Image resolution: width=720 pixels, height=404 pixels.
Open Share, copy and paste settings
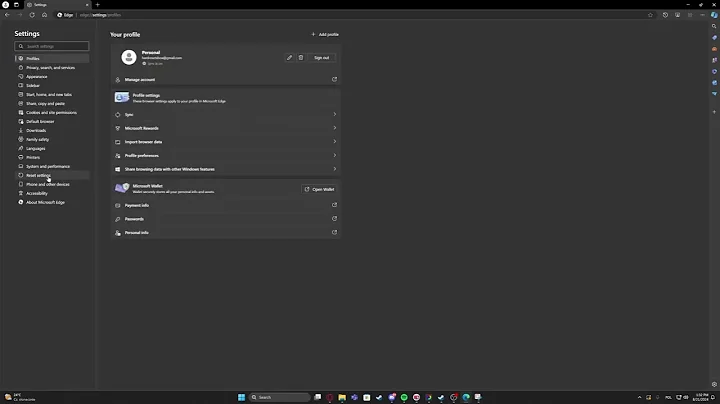(x=52, y=103)
